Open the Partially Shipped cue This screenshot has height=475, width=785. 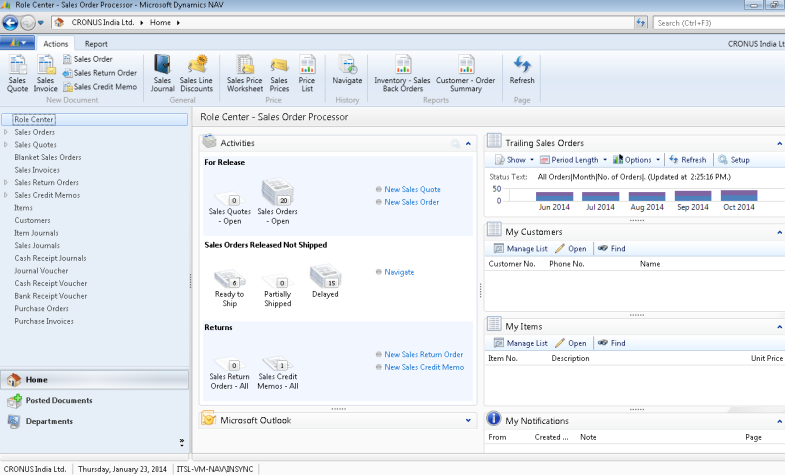click(278, 290)
